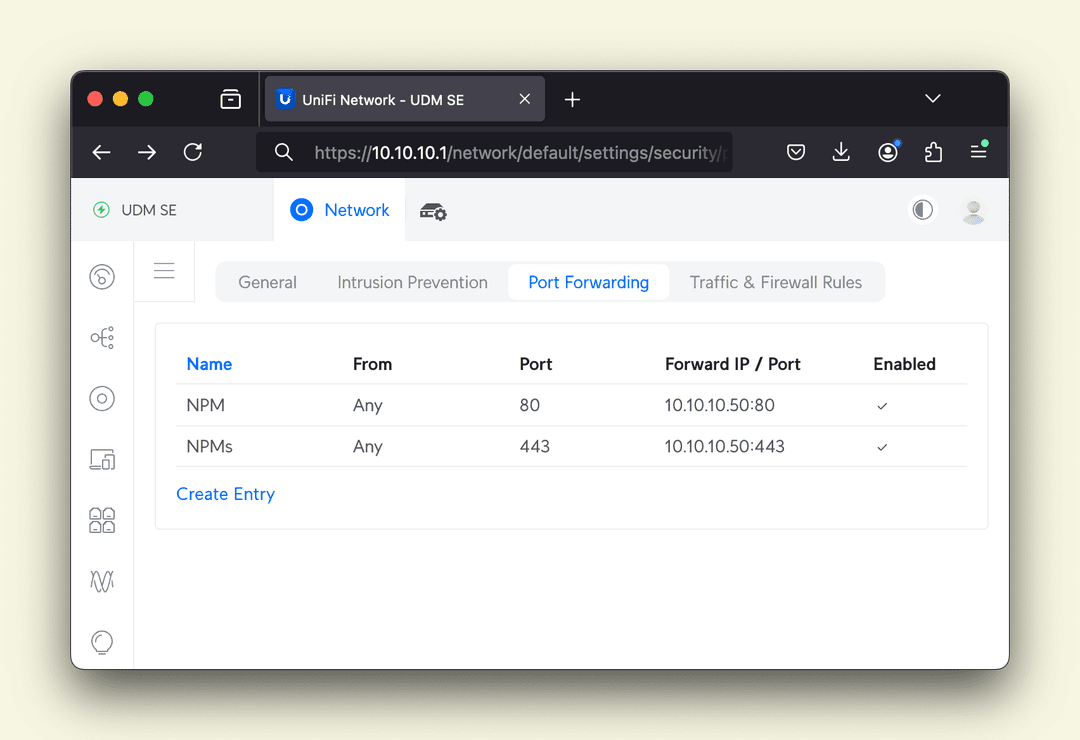Viewport: 1080px width, 740px height.
Task: Click the Port column header
Action: [536, 364]
